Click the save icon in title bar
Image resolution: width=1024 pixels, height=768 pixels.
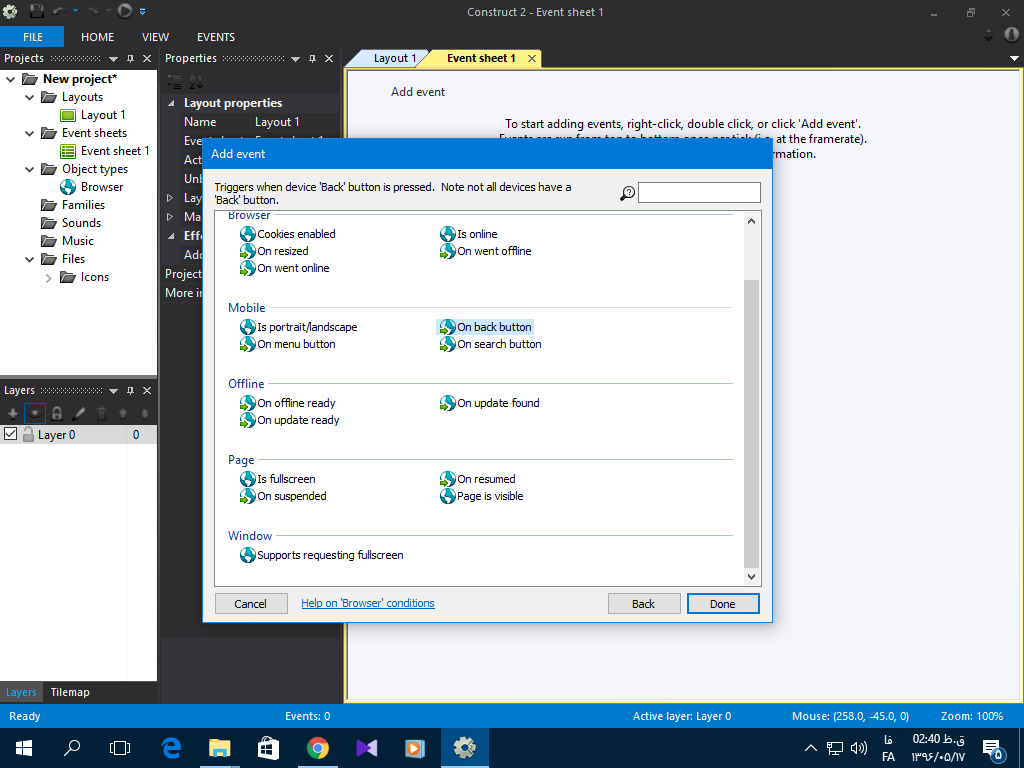pyautogui.click(x=37, y=11)
